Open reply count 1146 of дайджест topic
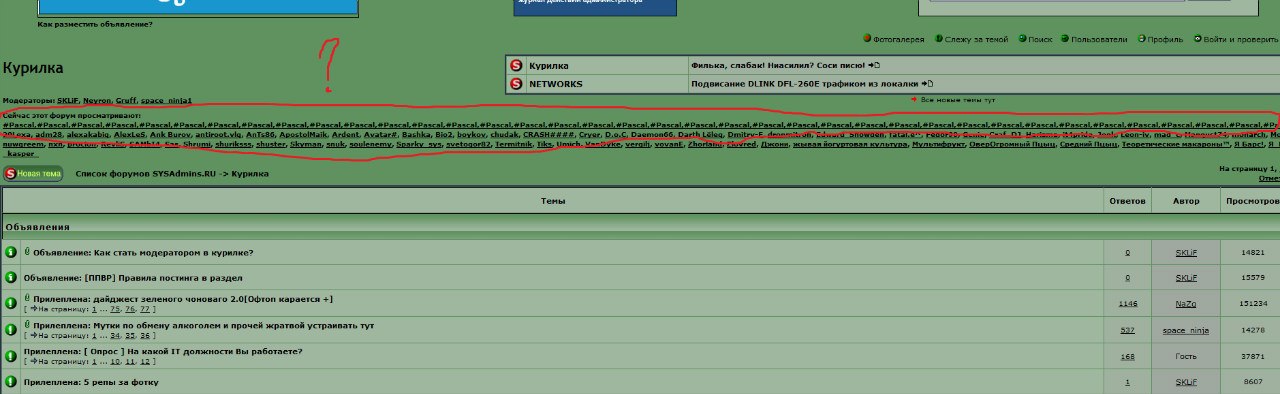This screenshot has width=1280, height=394. (1127, 303)
